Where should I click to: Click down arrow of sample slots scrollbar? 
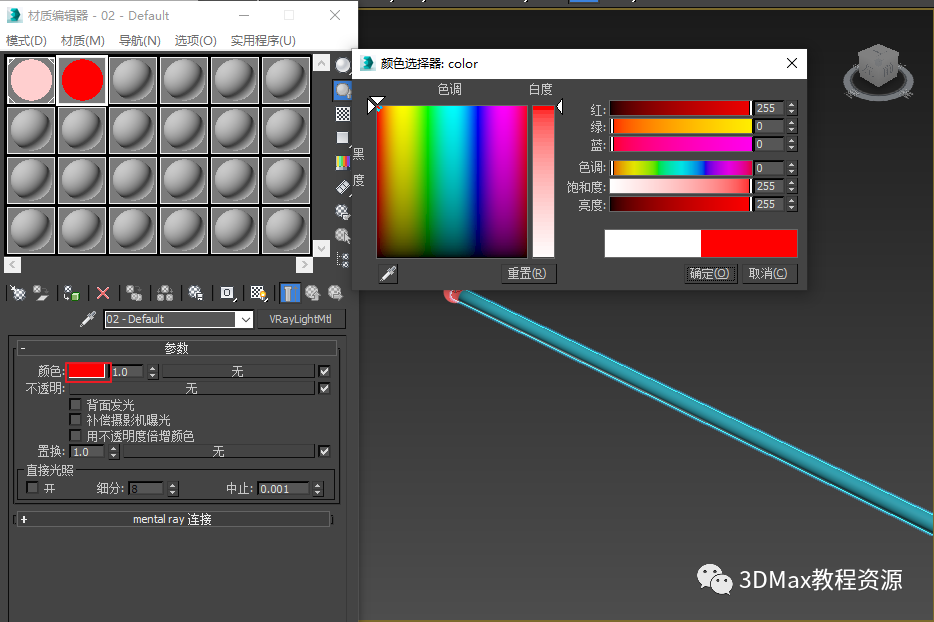pos(321,248)
